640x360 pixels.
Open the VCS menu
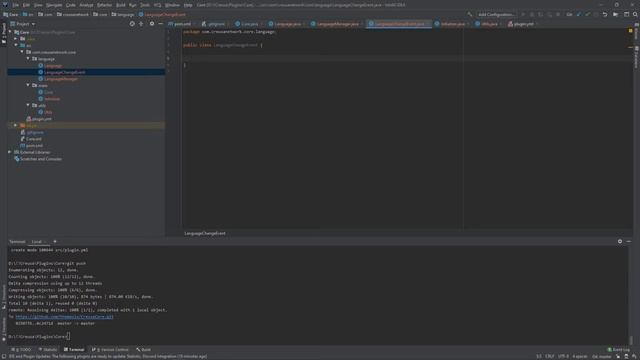pos(157,5)
